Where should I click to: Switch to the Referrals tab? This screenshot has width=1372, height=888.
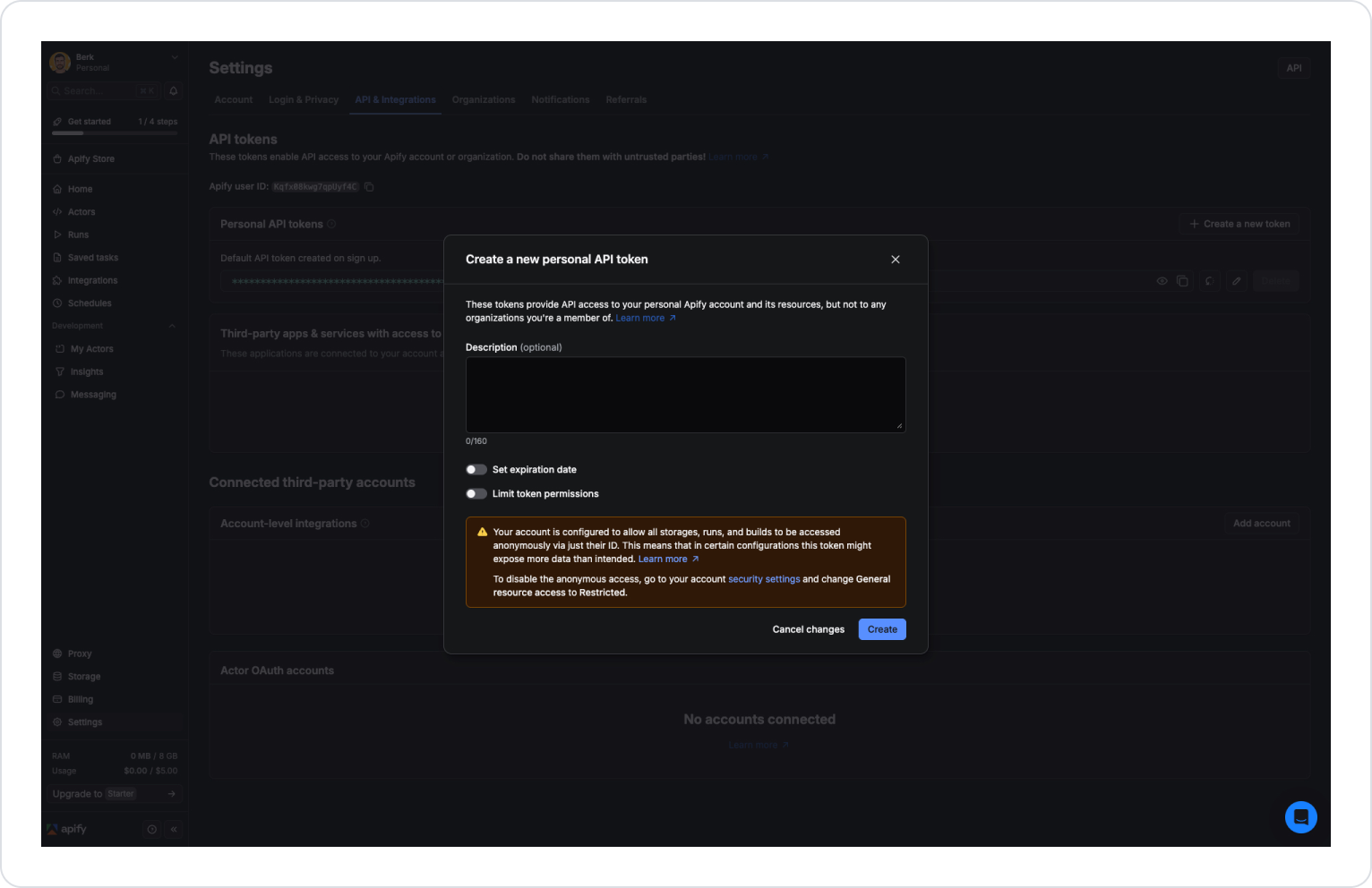626,100
